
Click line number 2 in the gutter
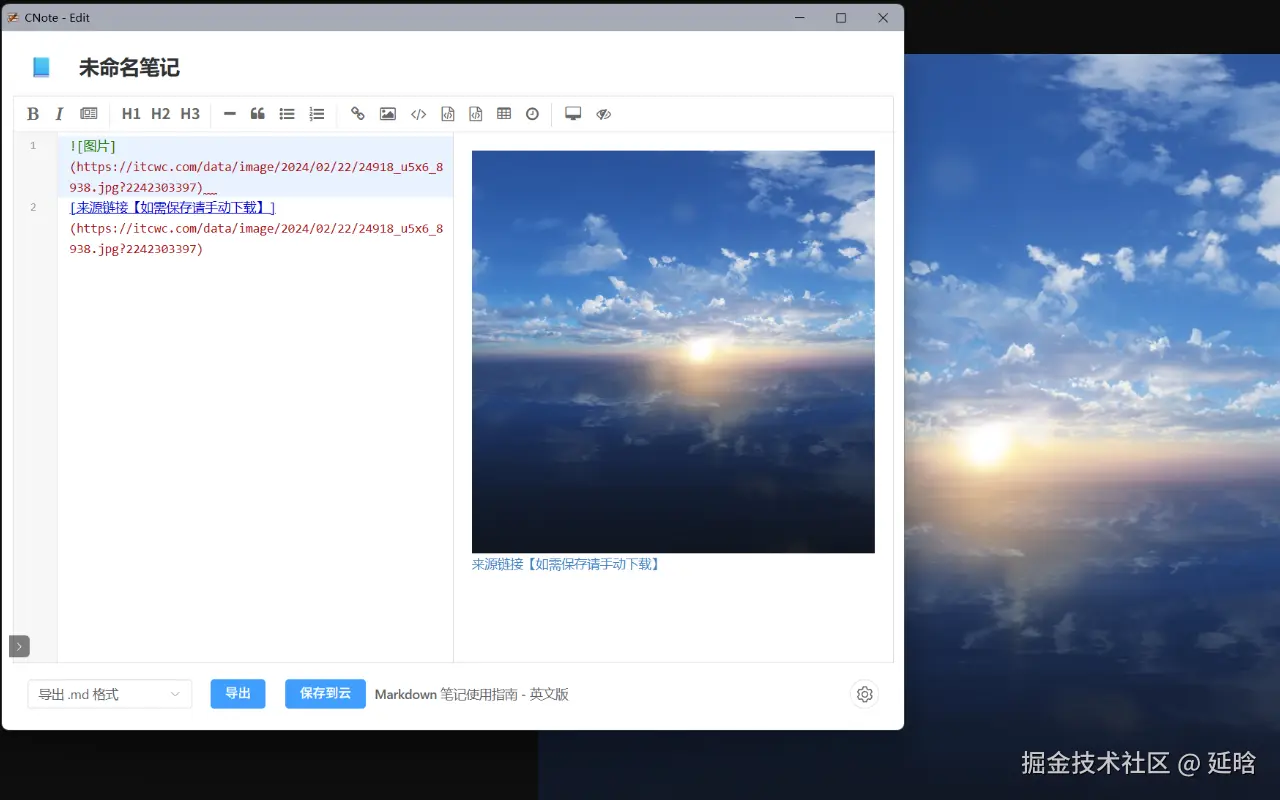[33, 207]
